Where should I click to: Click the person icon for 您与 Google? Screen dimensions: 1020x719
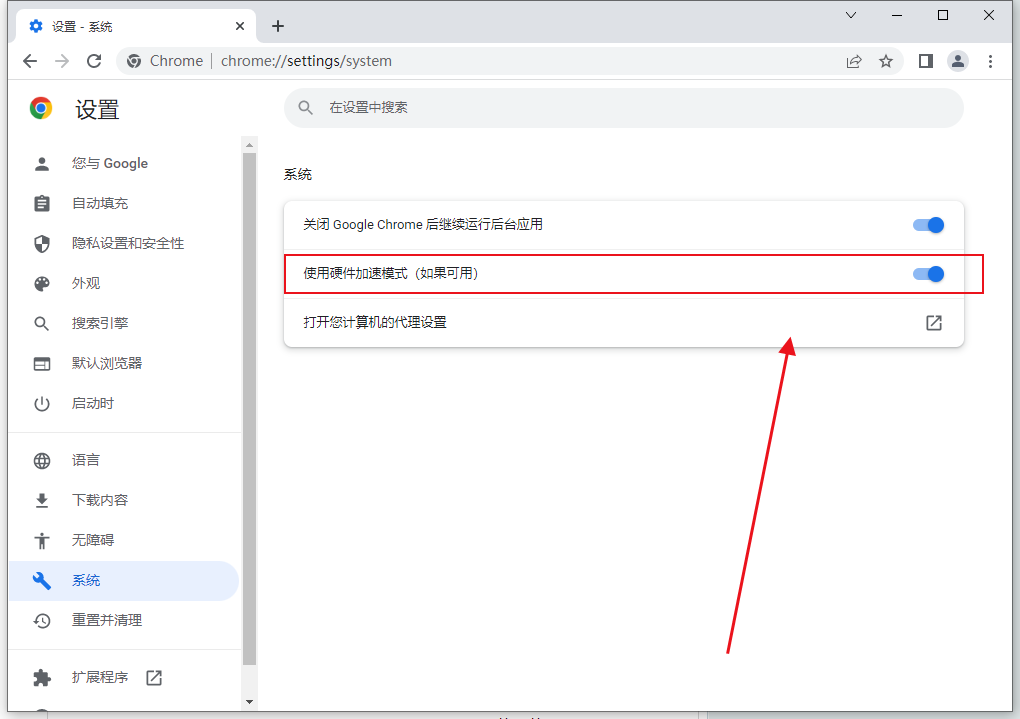coord(42,163)
